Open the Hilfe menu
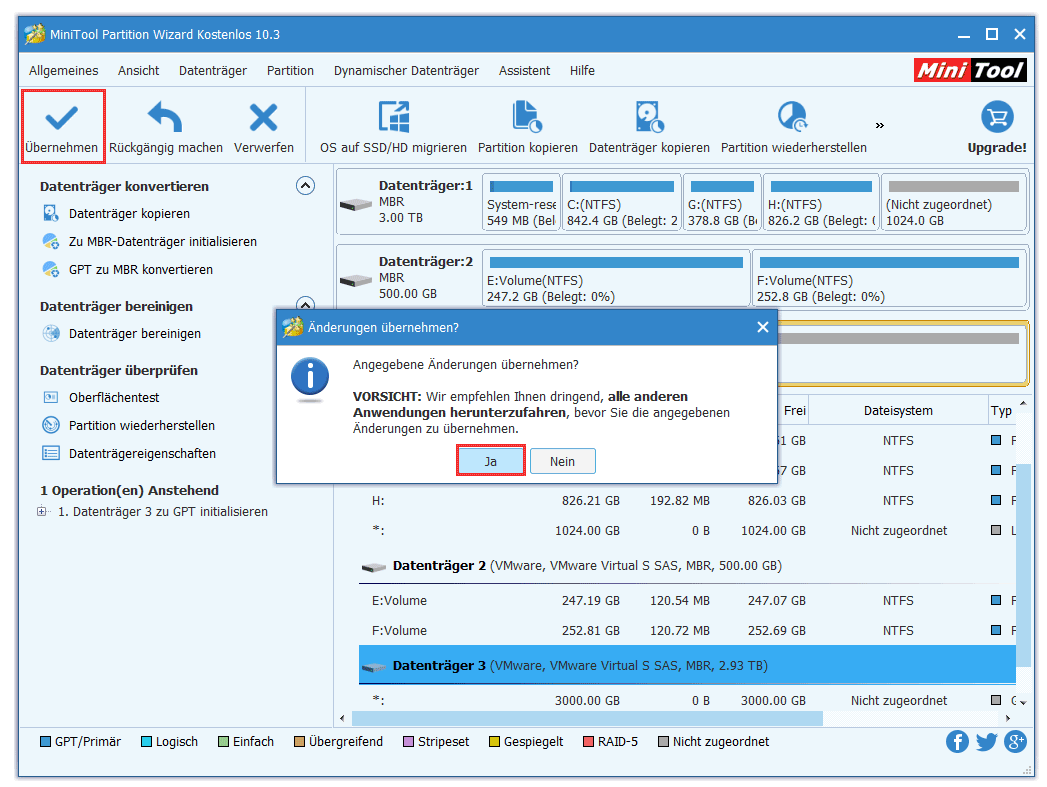 coord(582,71)
